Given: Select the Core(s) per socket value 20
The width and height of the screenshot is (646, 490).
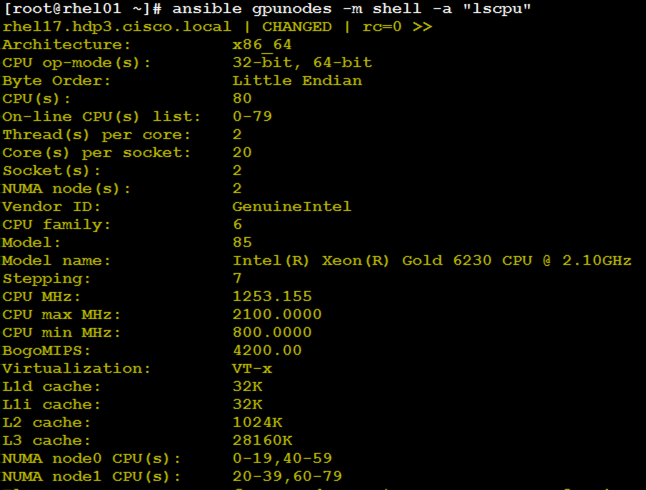Looking at the screenshot, I should (242, 152).
